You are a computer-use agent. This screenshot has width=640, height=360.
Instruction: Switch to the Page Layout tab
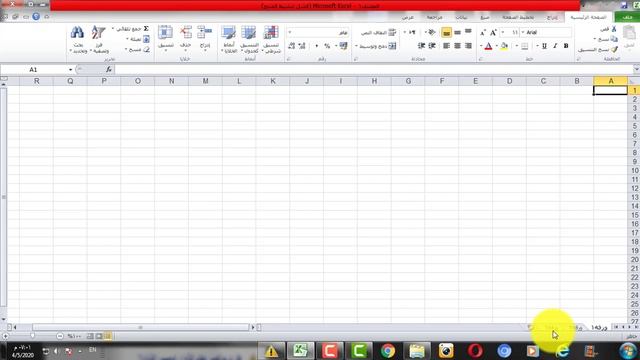tap(518, 17)
